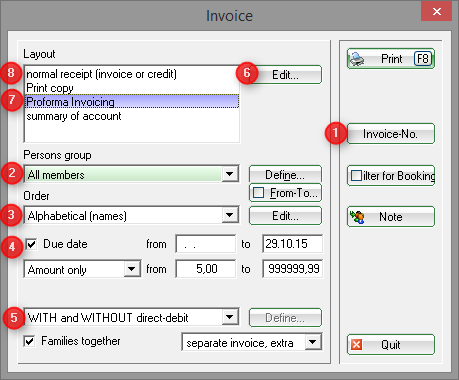Tick the Filter for Booking checkbox

click(x=356, y=175)
